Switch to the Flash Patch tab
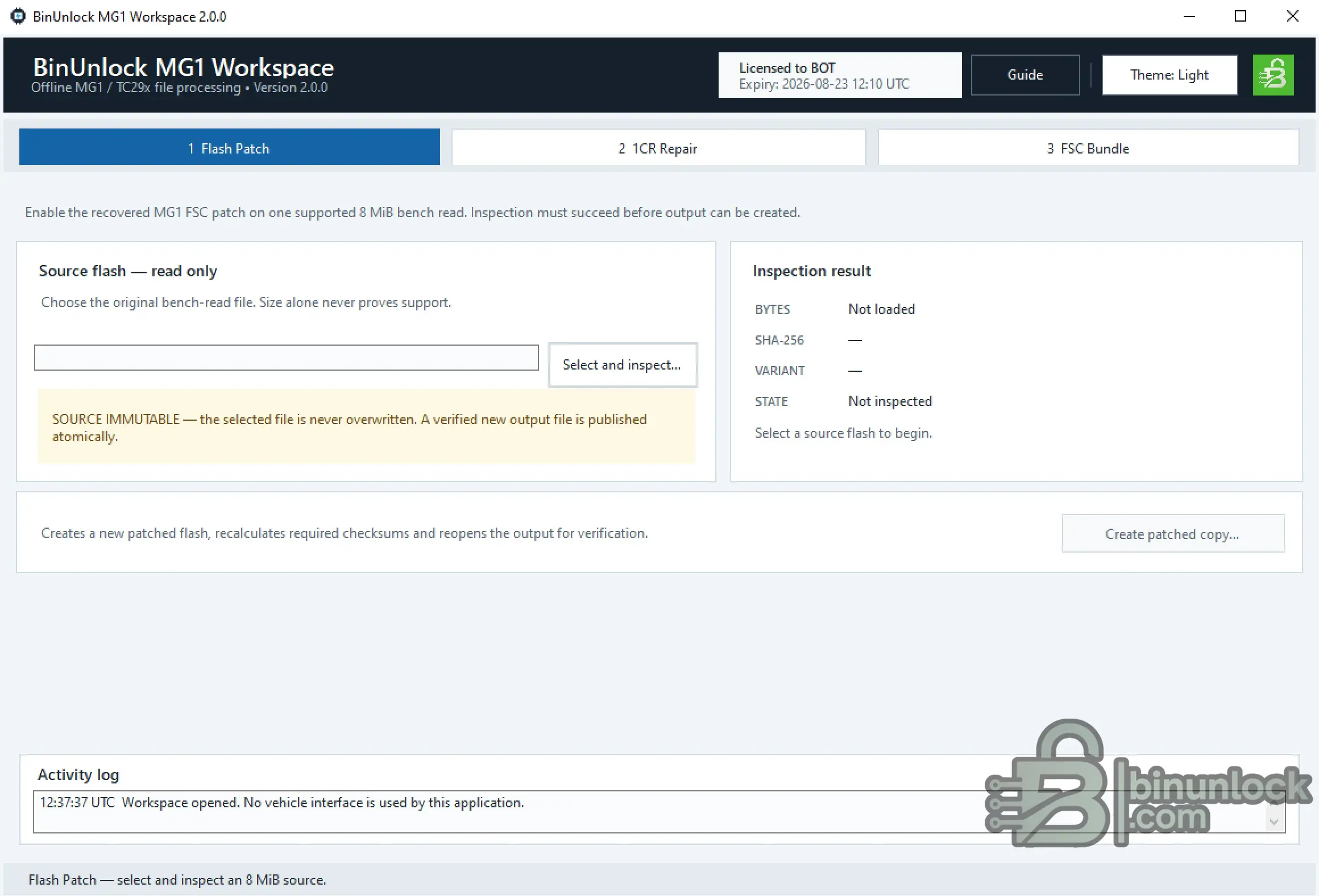 pyautogui.click(x=230, y=148)
